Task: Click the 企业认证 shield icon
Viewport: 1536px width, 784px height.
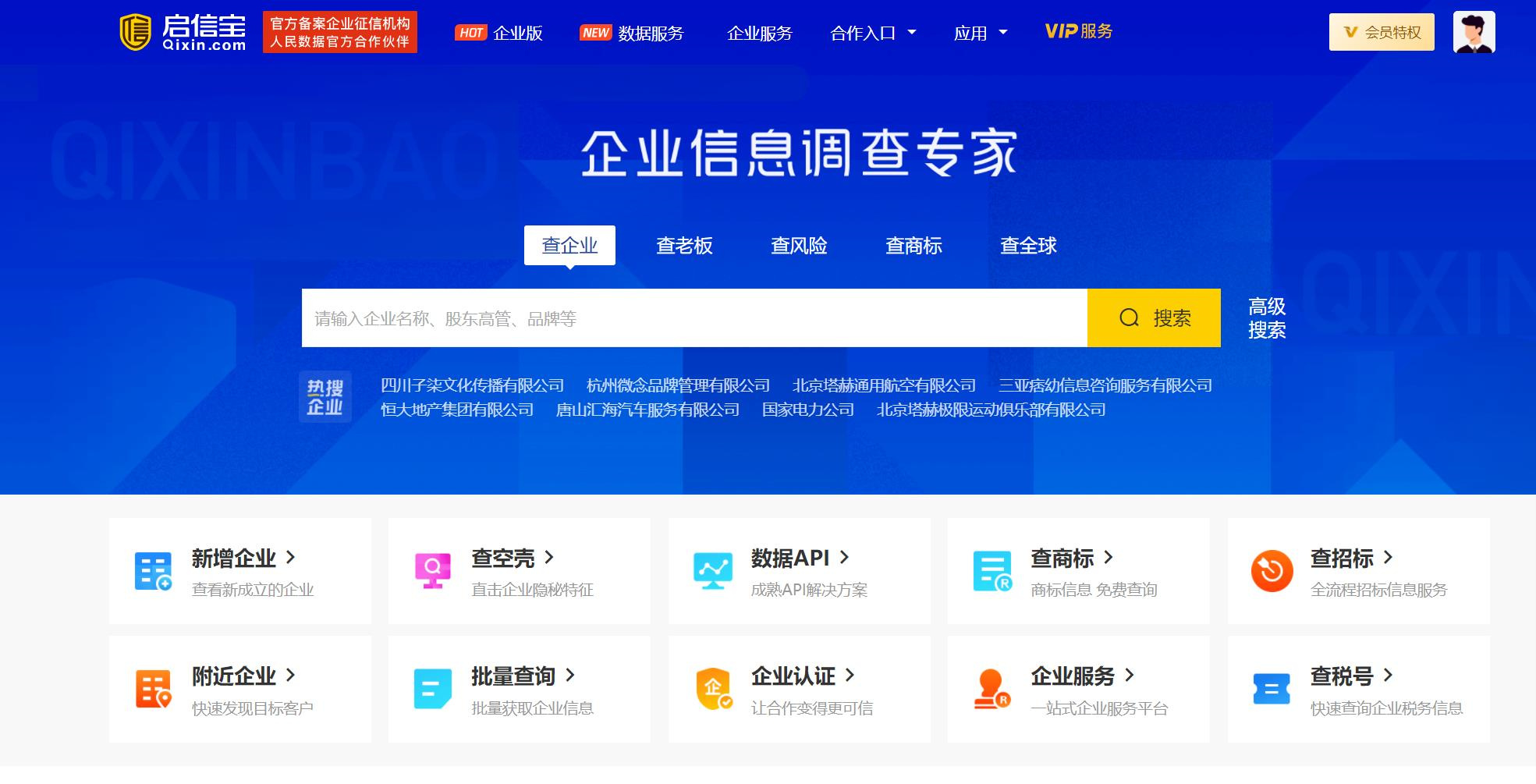Action: coord(713,689)
